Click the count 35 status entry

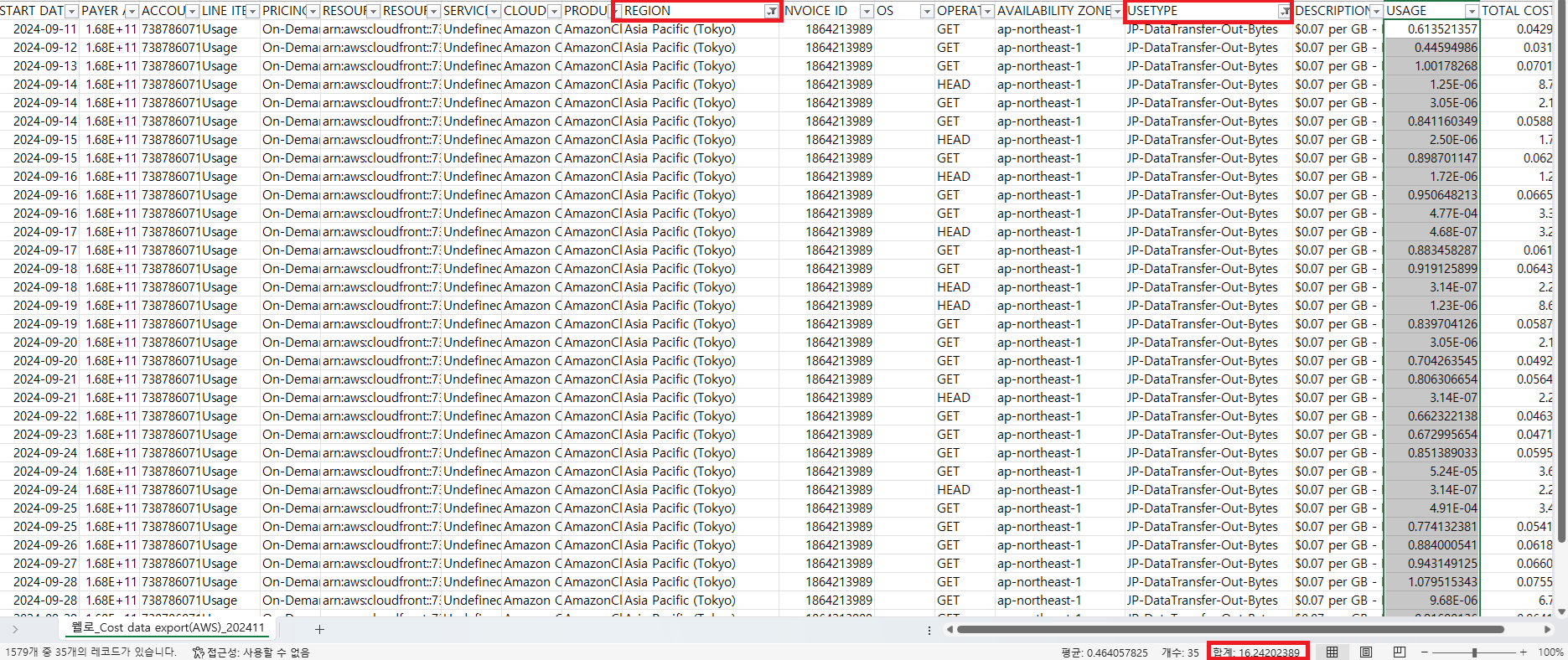(1180, 652)
